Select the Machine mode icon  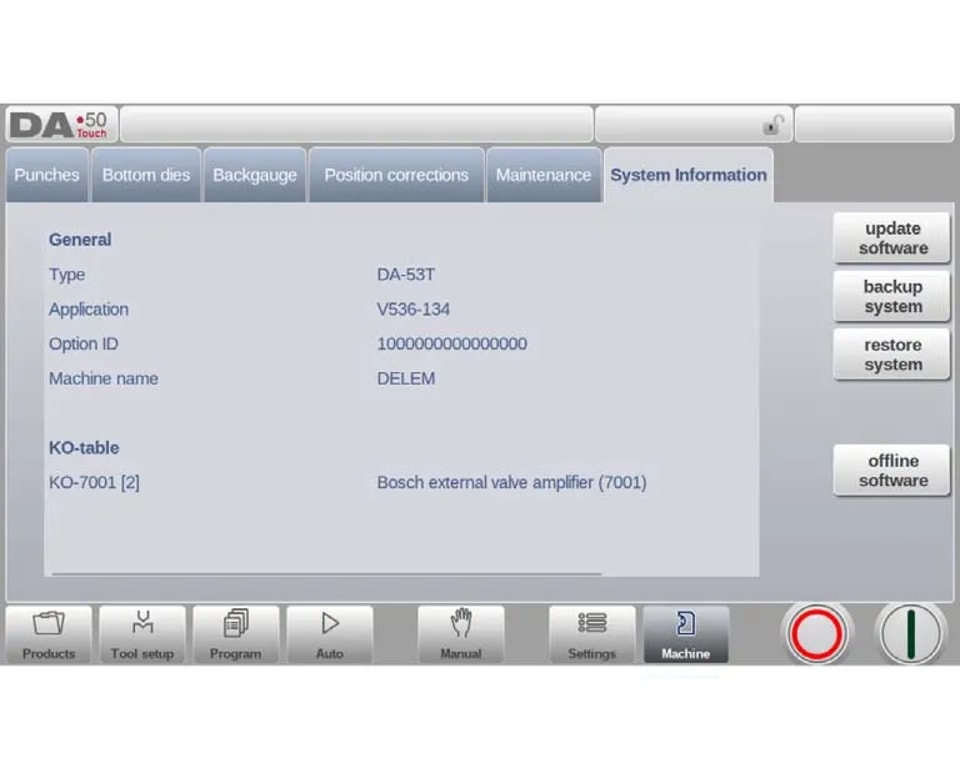point(686,634)
